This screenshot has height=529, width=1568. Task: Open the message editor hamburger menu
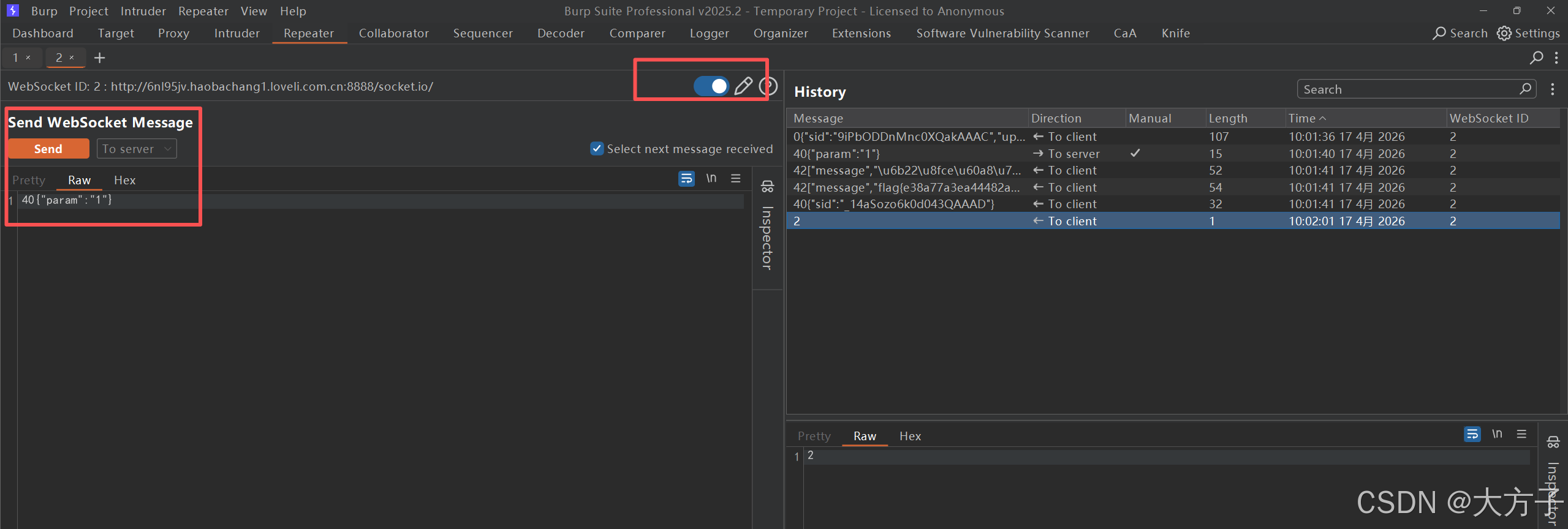[x=736, y=178]
